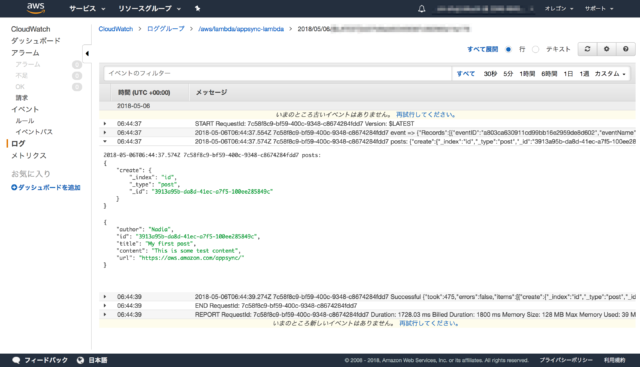Open the サービス services menu
The height and width of the screenshot is (367, 640).
click(x=87, y=9)
